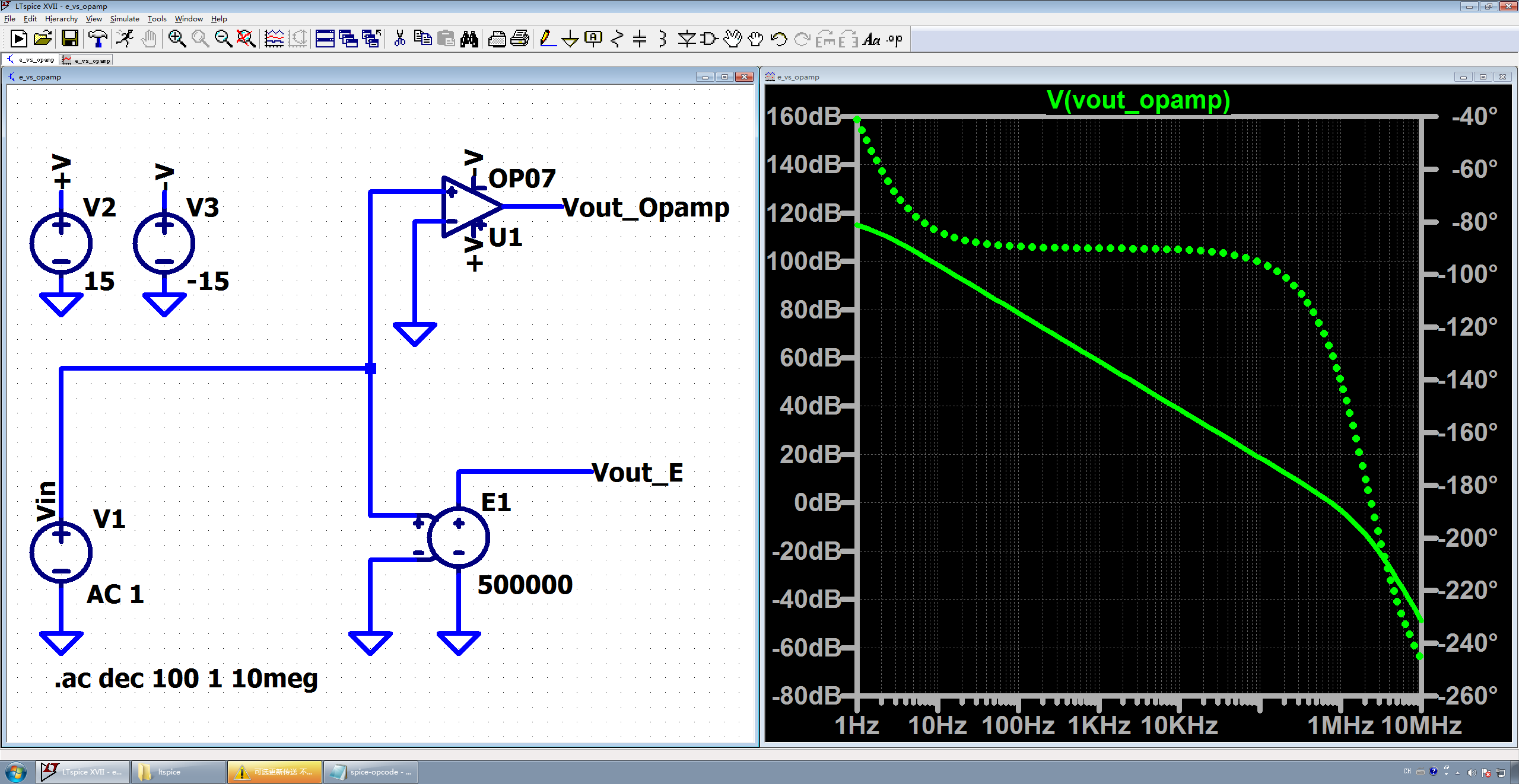Viewport: 1519px width, 784px height.
Task: Click the .ac dec 100 1 10meg directive
Action: pyautogui.click(x=186, y=678)
